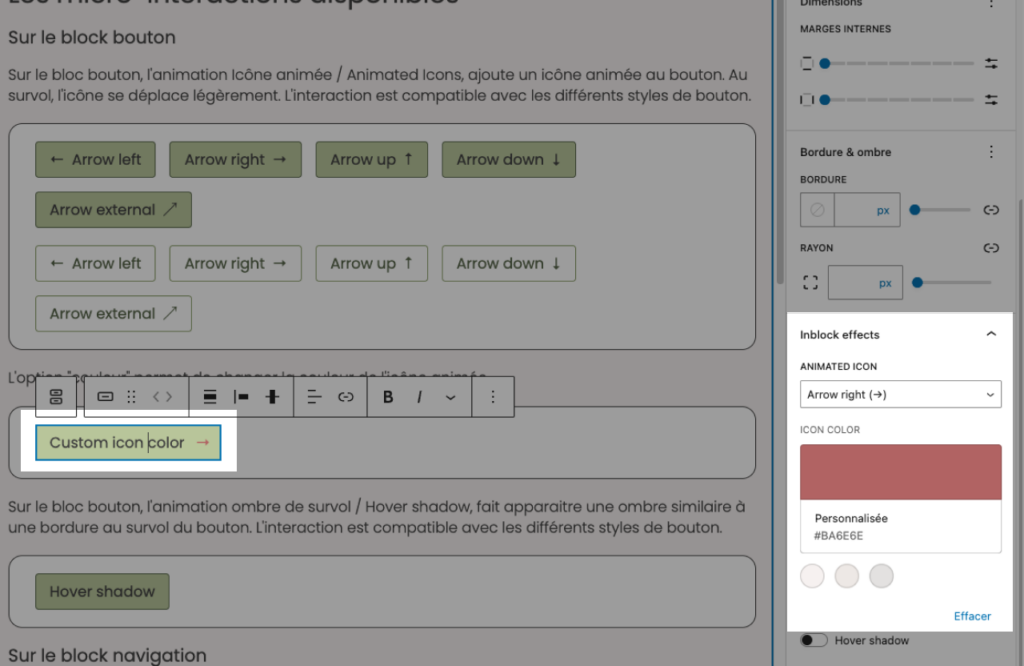Click Effacer to clear icon color
The width and height of the screenshot is (1024, 666).
(x=972, y=616)
